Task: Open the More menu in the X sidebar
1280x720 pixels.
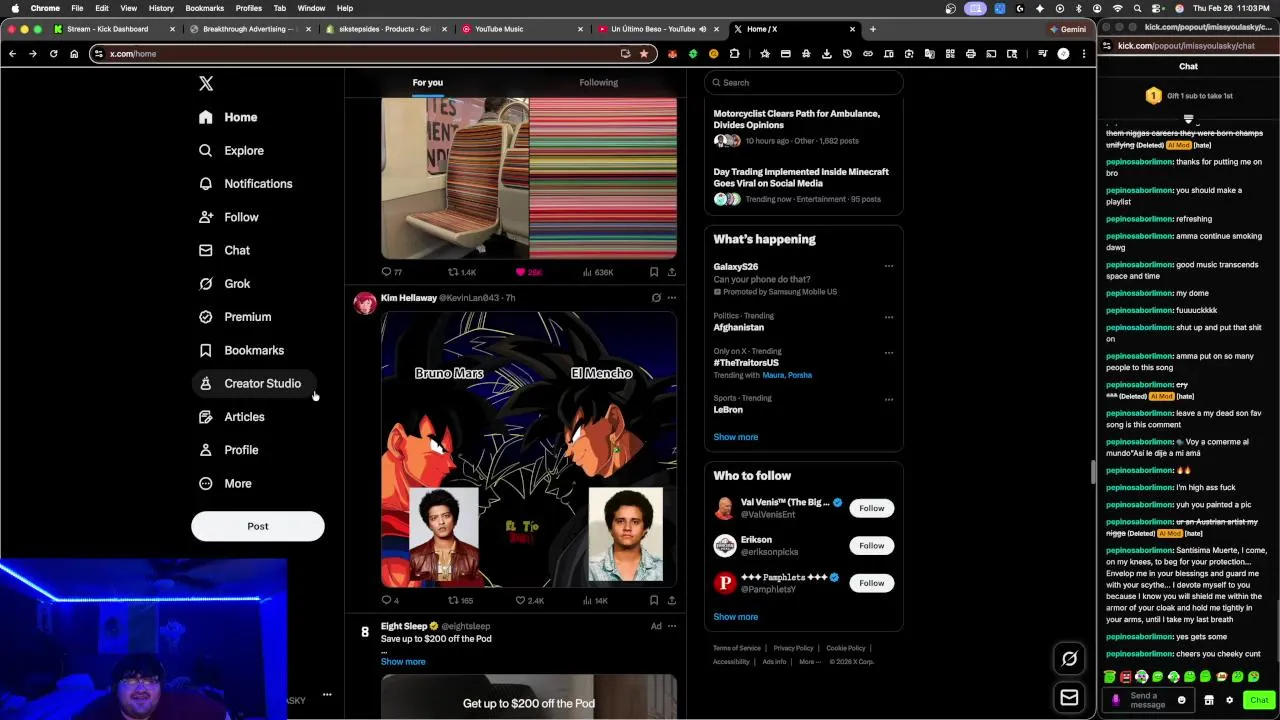Action: click(225, 483)
